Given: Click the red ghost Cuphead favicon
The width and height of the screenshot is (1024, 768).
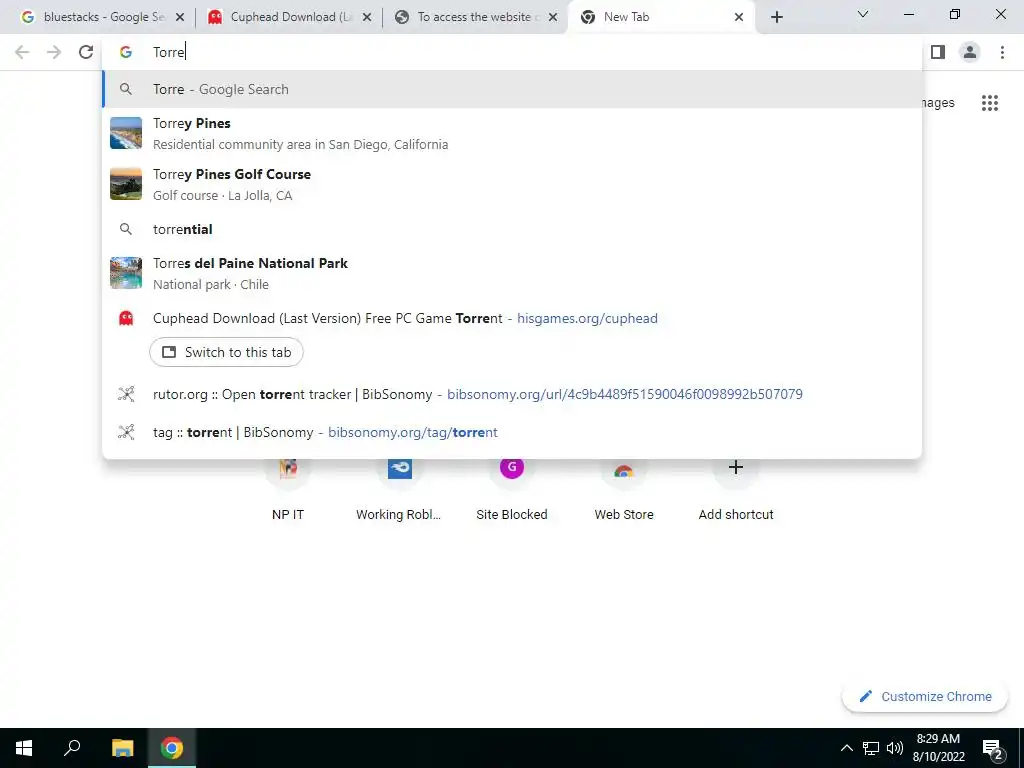Looking at the screenshot, I should click(126, 319).
